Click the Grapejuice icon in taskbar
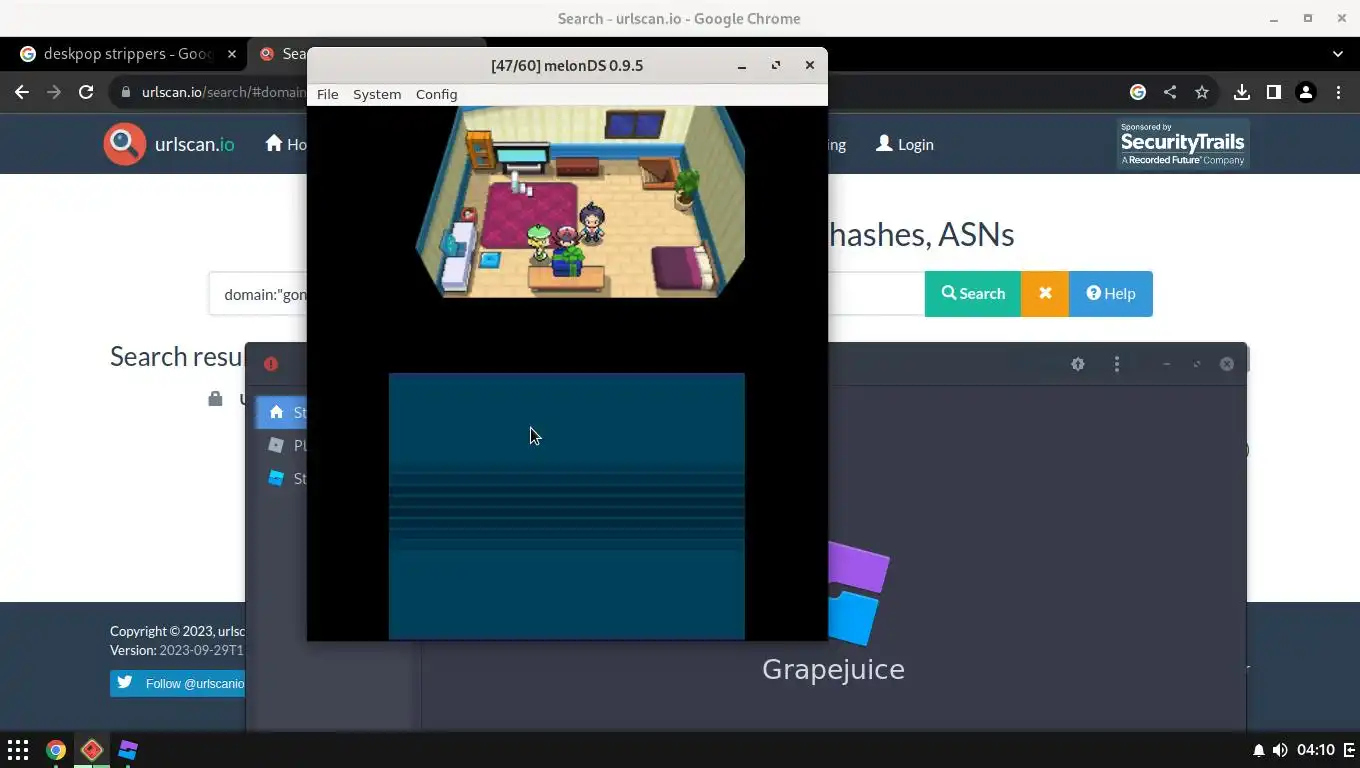This screenshot has height=768, width=1360. pos(128,750)
